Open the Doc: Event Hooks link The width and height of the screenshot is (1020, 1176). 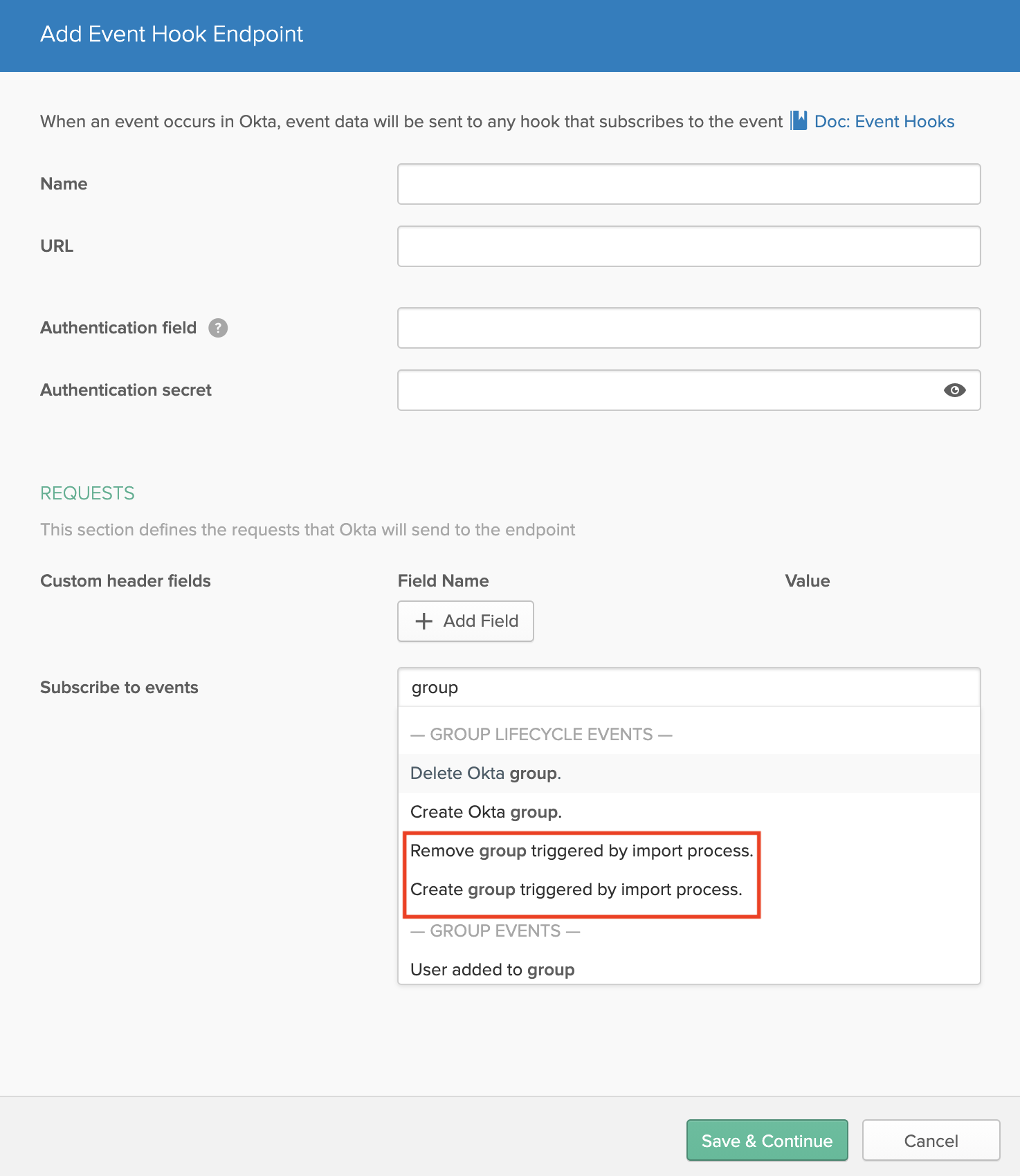884,122
